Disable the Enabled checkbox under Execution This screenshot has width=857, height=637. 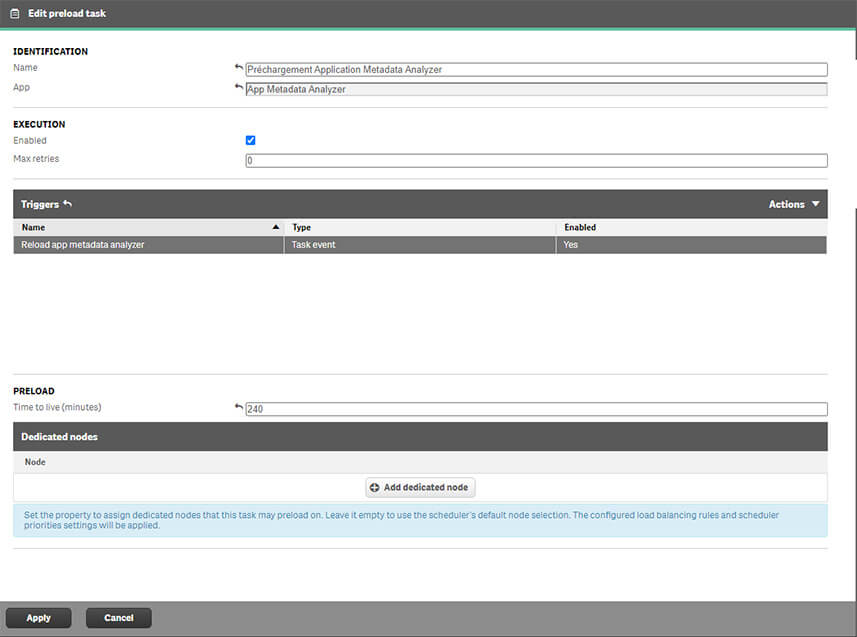[250, 140]
